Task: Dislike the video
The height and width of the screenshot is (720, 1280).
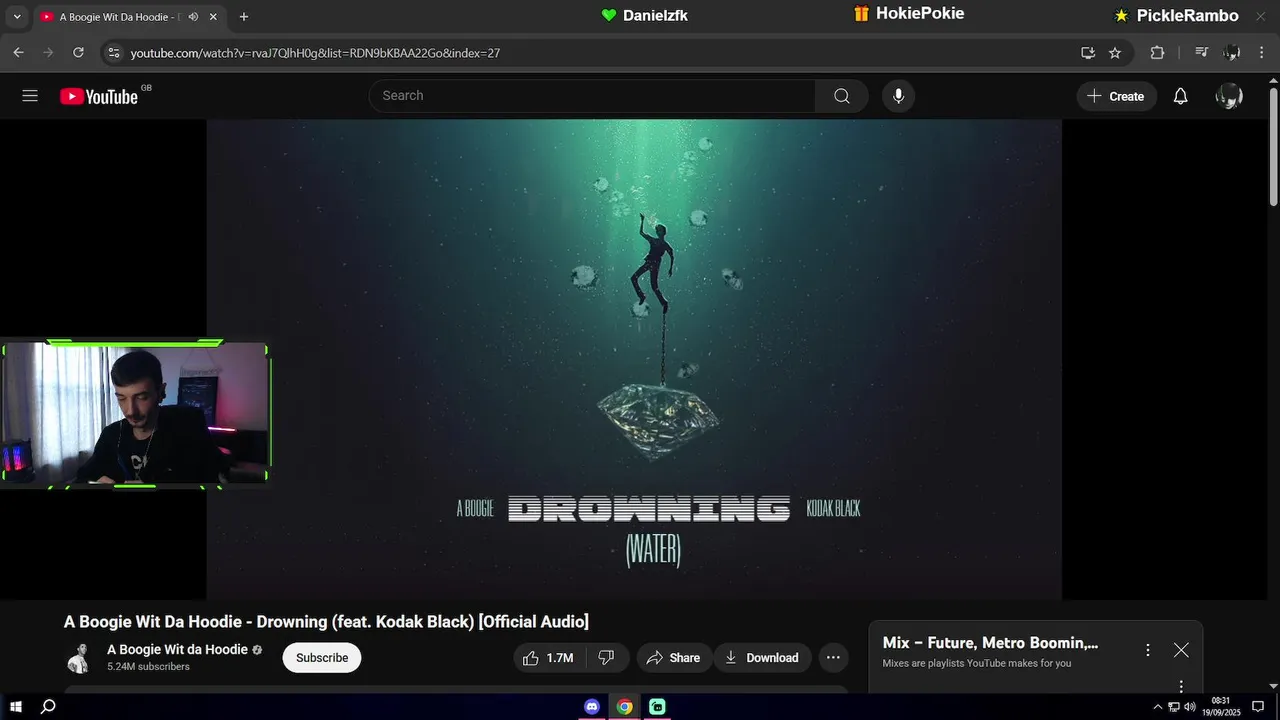Action: tap(606, 658)
